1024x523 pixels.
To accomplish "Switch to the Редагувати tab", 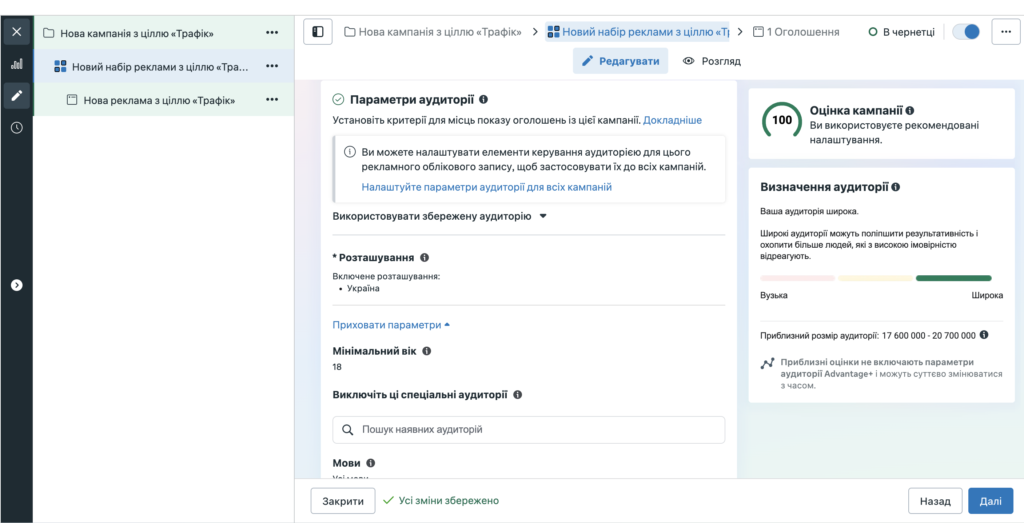I will click(620, 61).
